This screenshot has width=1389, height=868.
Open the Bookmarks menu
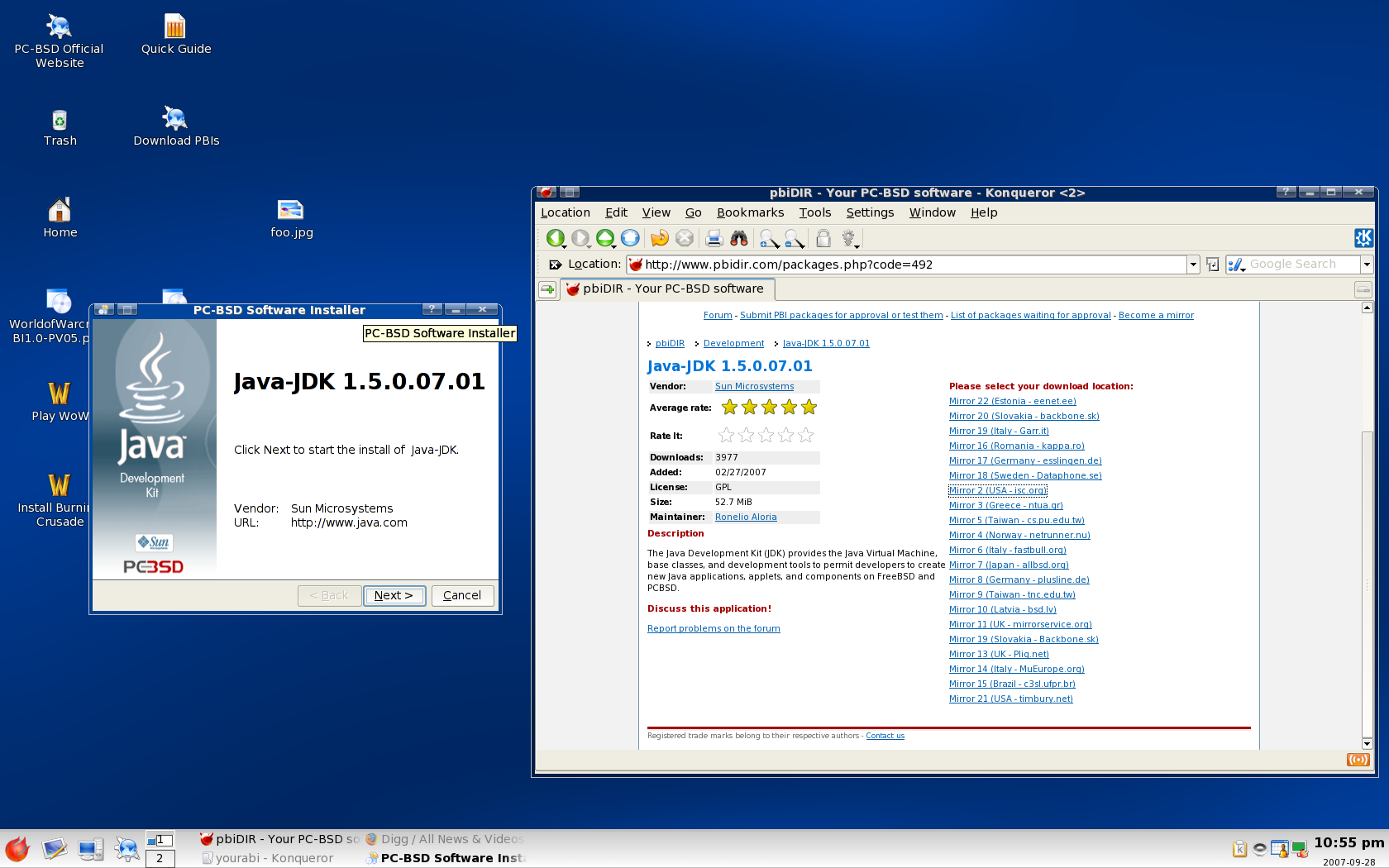(750, 212)
